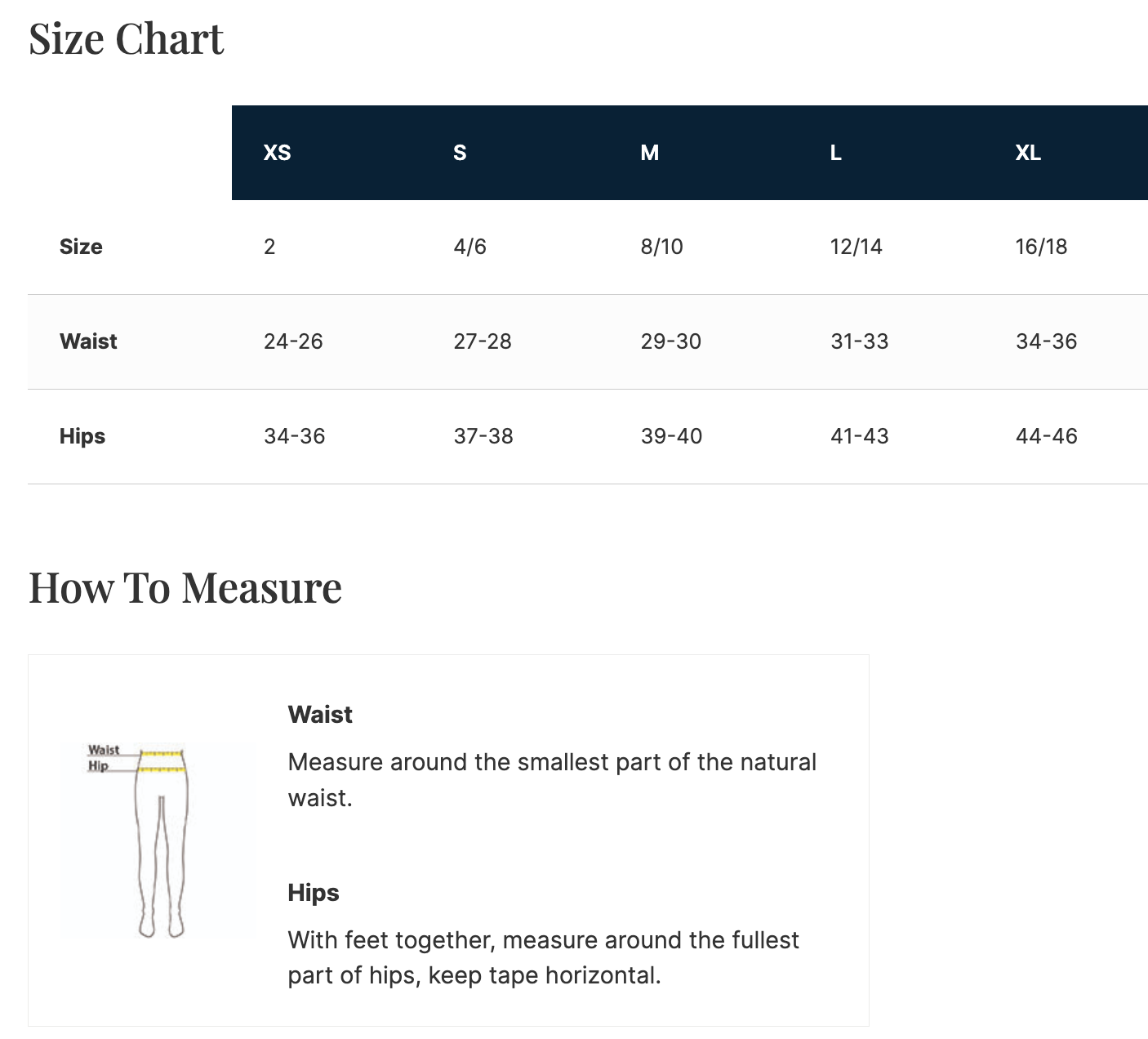Select the L size column header

pyautogui.click(x=835, y=153)
